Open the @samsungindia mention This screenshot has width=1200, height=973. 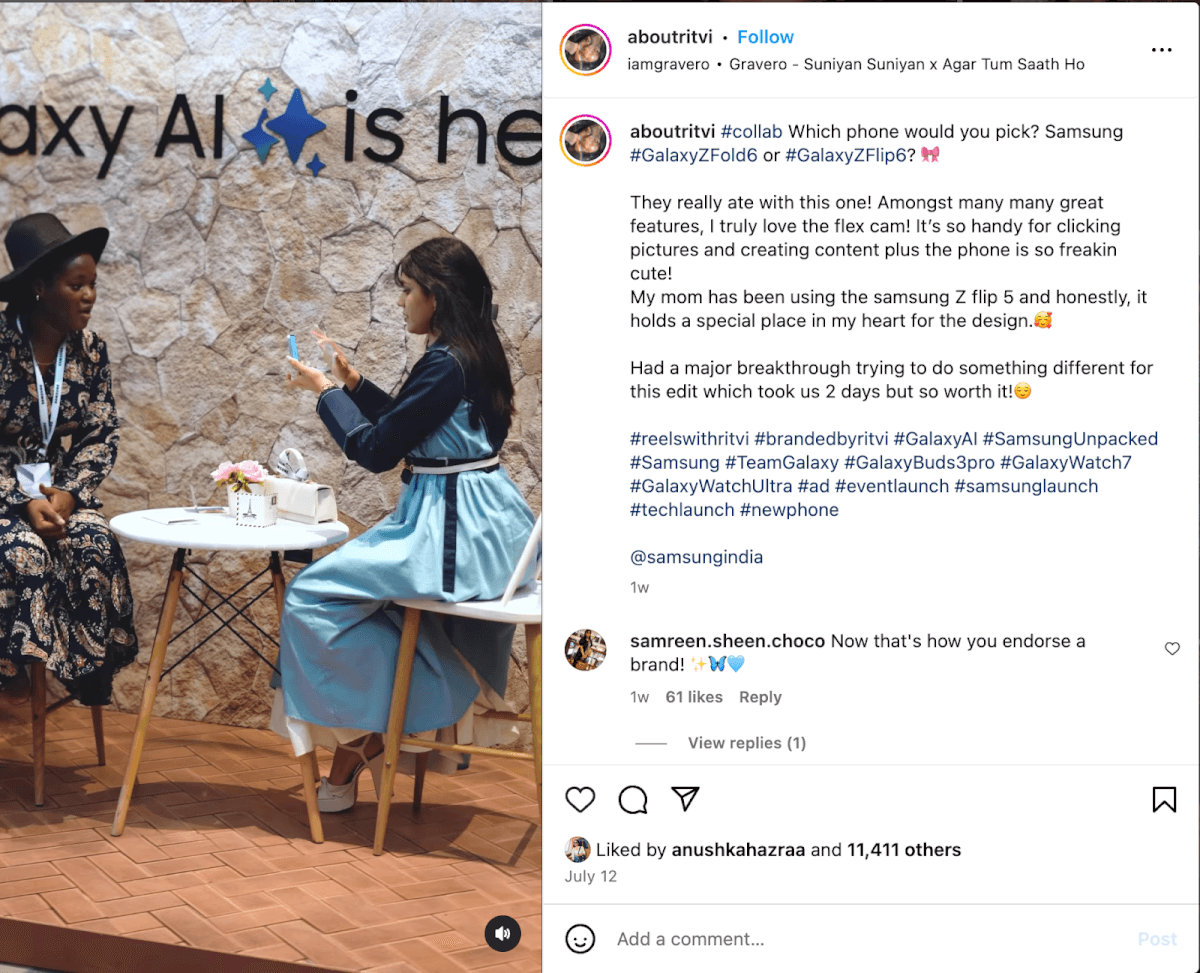tap(696, 557)
